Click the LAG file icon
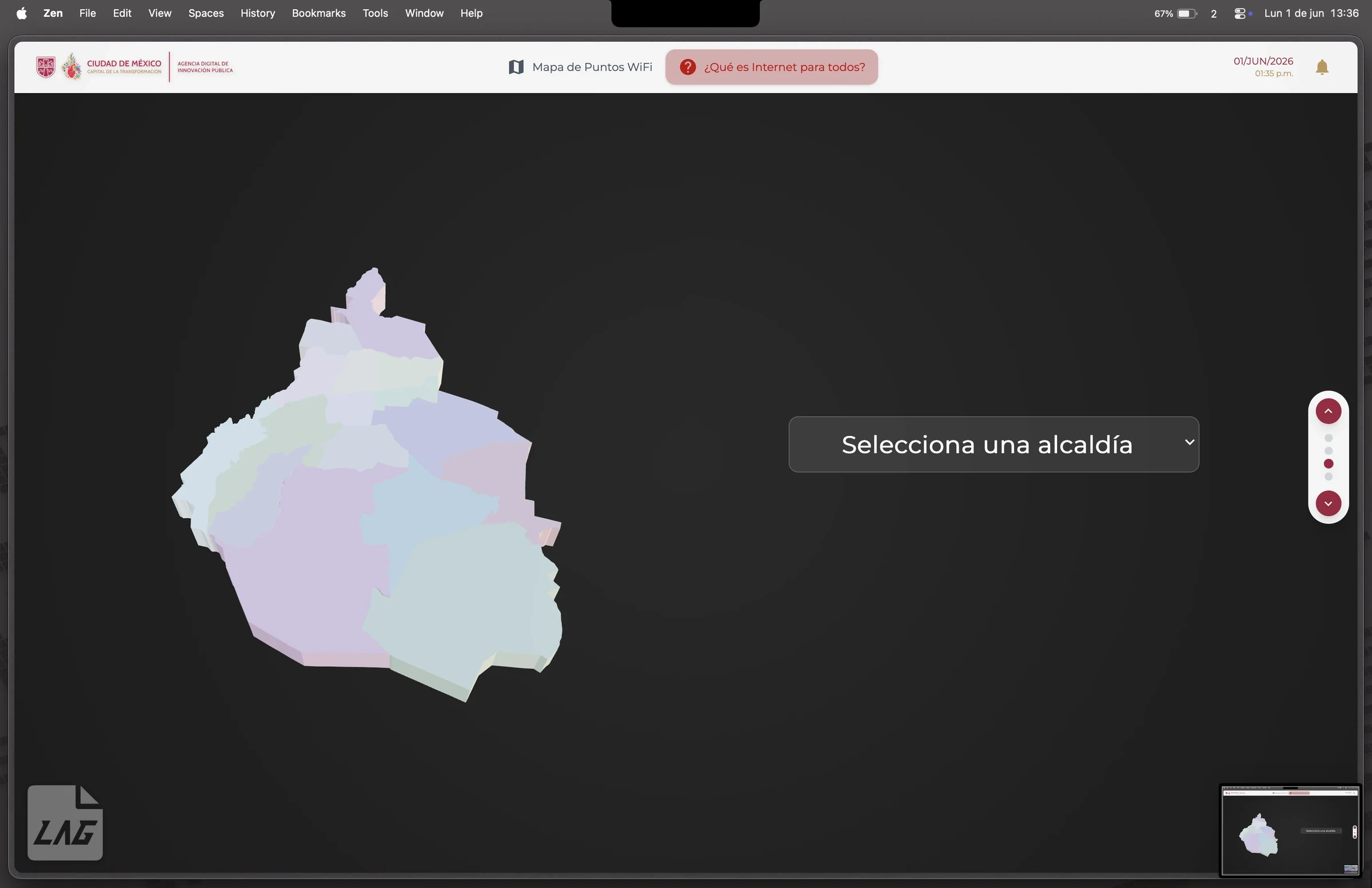Image resolution: width=1372 pixels, height=888 pixels. pyautogui.click(x=65, y=822)
